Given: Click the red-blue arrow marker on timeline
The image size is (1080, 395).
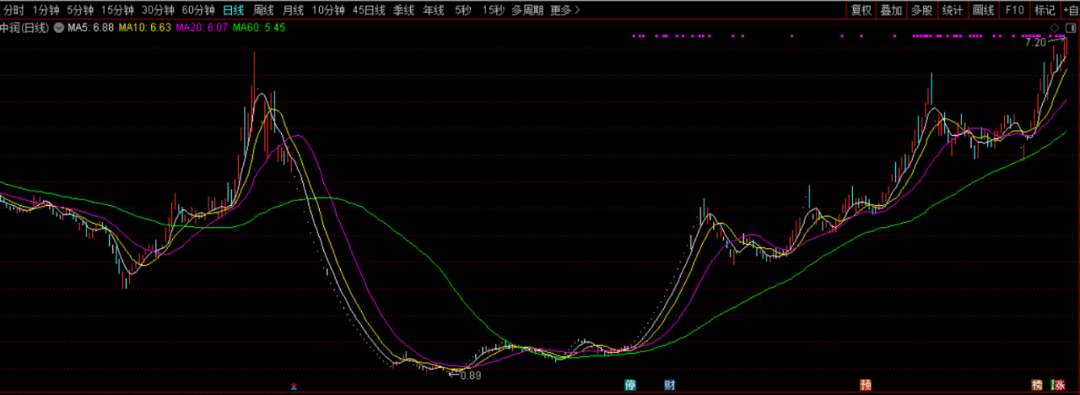Looking at the screenshot, I should click(294, 385).
